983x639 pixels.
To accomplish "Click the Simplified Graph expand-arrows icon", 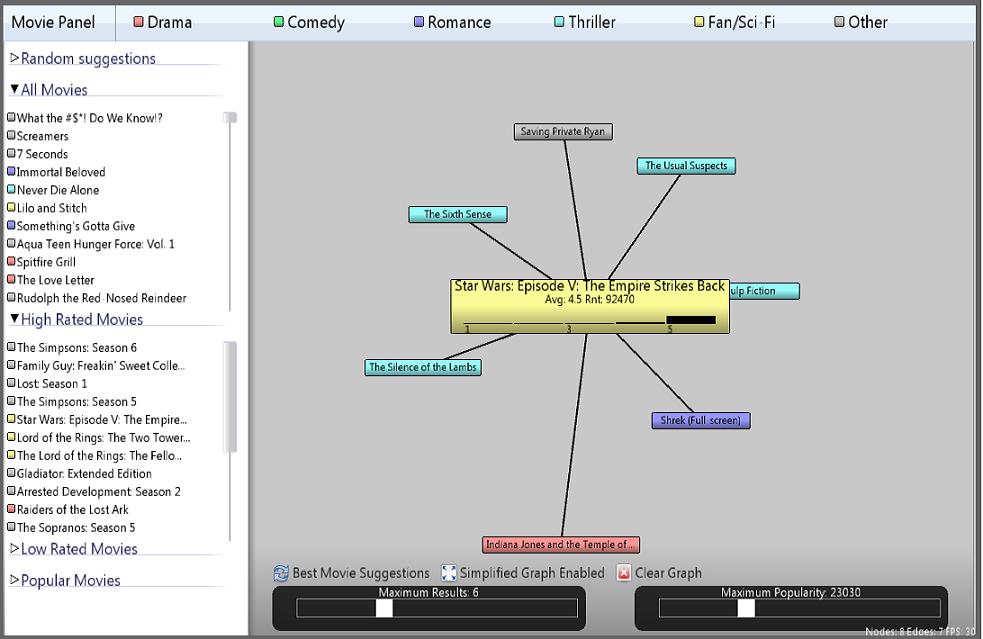I will 449,573.
